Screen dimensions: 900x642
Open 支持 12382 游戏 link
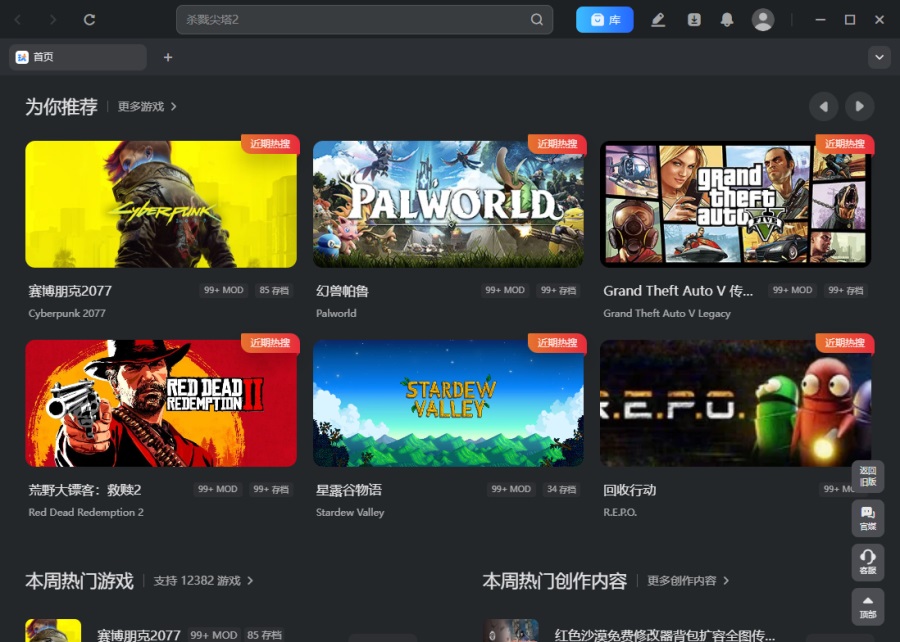[x=203, y=581]
